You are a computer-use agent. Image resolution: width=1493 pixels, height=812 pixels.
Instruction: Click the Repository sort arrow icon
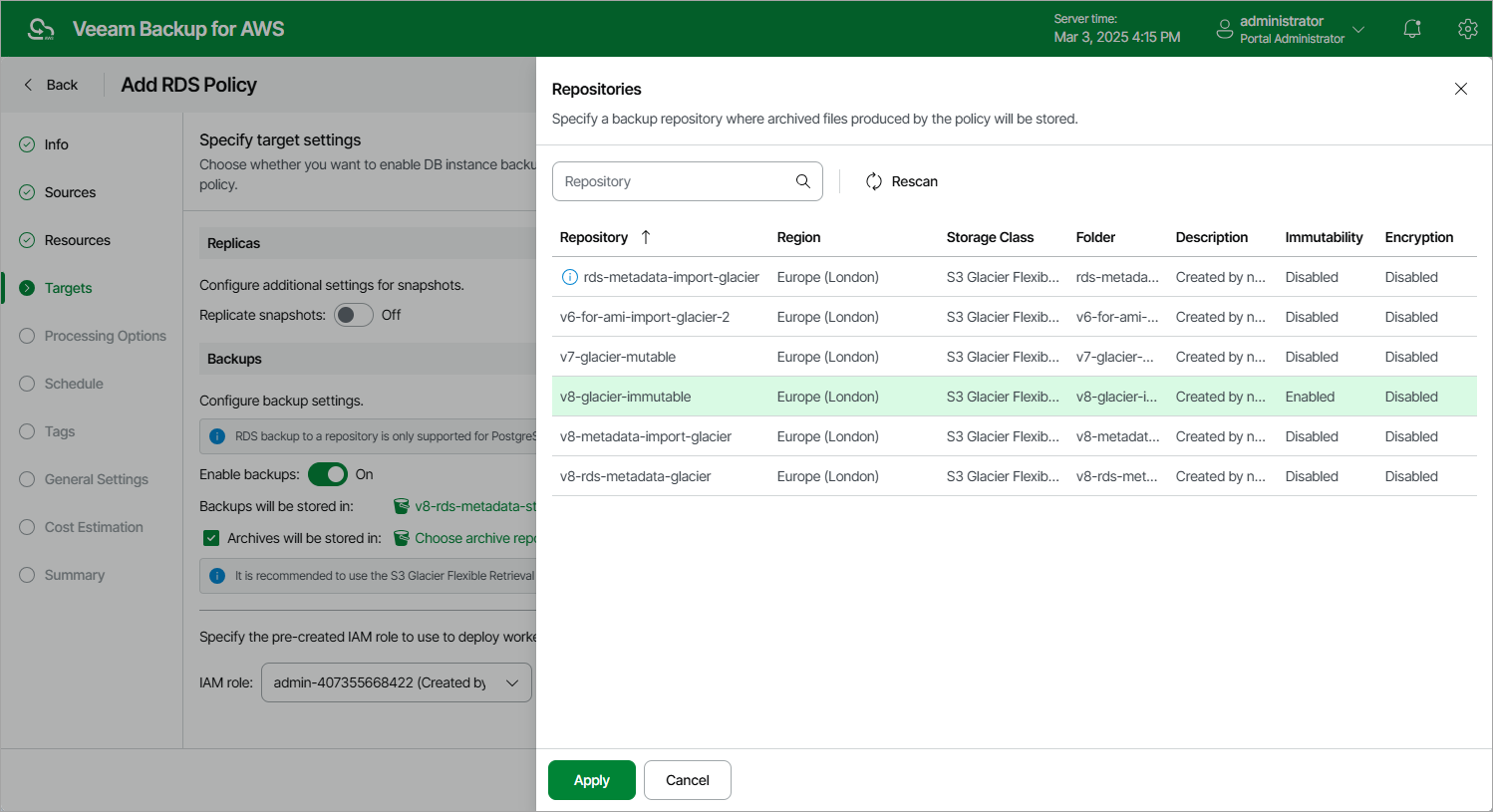(x=646, y=237)
